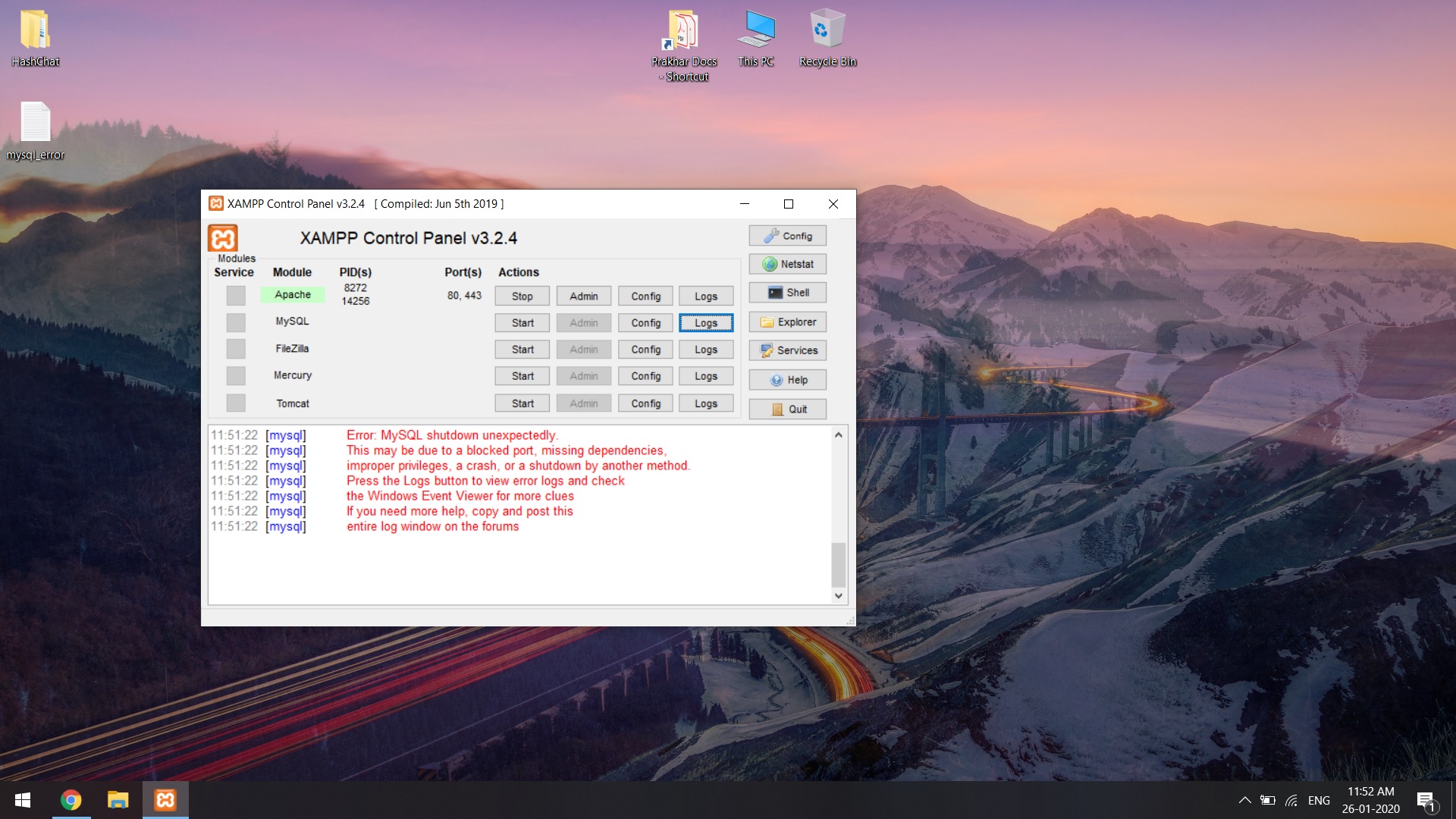Image resolution: width=1456 pixels, height=819 pixels.
Task: Open the Services manager
Action: tap(790, 350)
